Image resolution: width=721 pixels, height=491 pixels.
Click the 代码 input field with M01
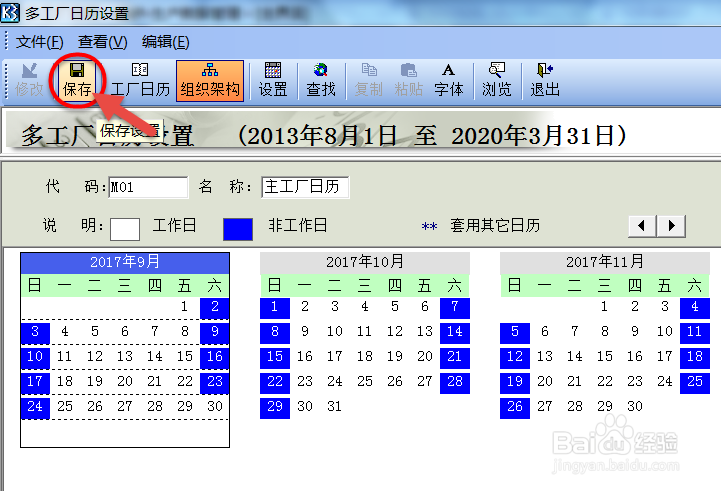(148, 187)
